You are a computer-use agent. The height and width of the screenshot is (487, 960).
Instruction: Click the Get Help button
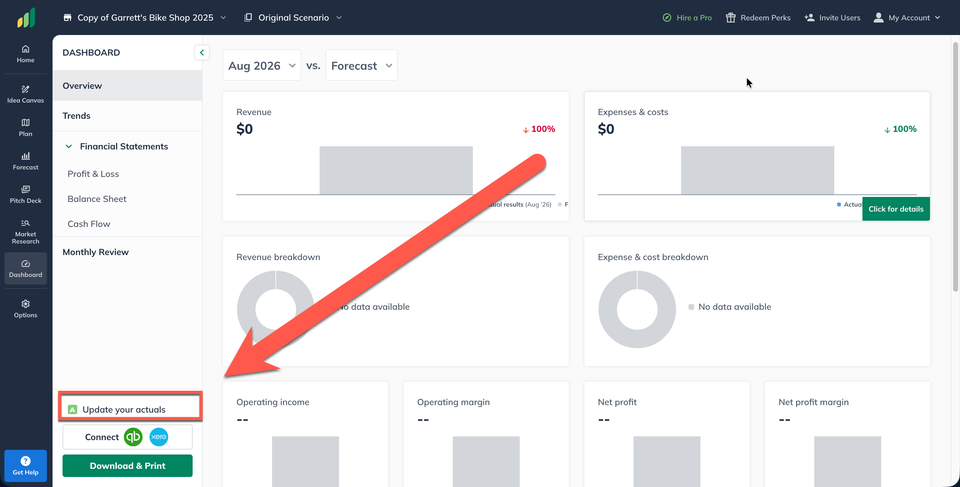coord(25,466)
